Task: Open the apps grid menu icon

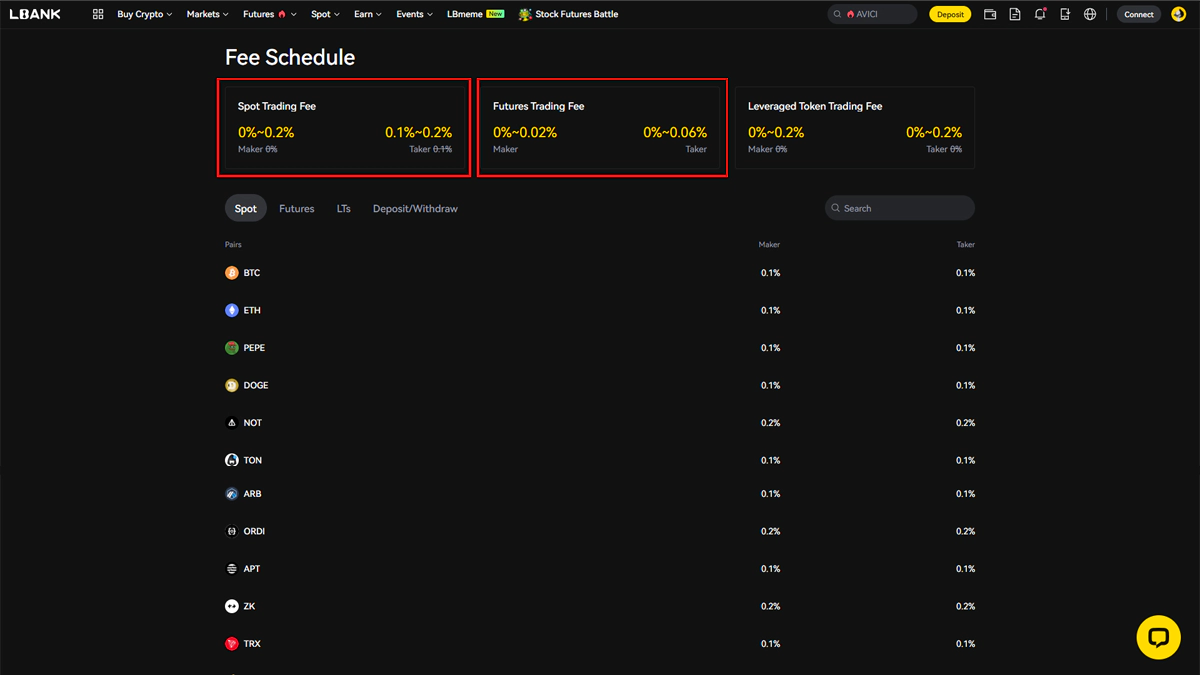Action: click(x=97, y=14)
